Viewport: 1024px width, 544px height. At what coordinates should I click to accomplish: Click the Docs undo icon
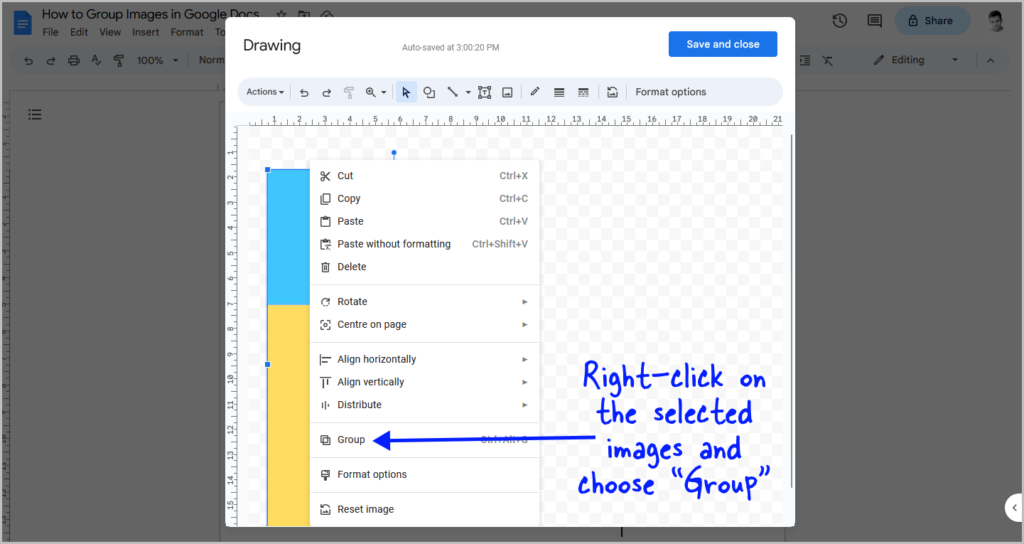pos(28,60)
